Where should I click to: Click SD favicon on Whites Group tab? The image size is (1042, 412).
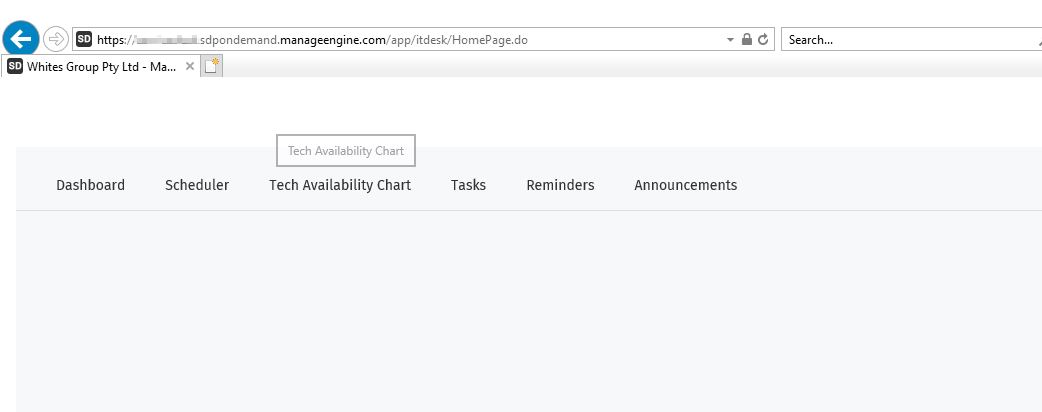click(x=15, y=66)
